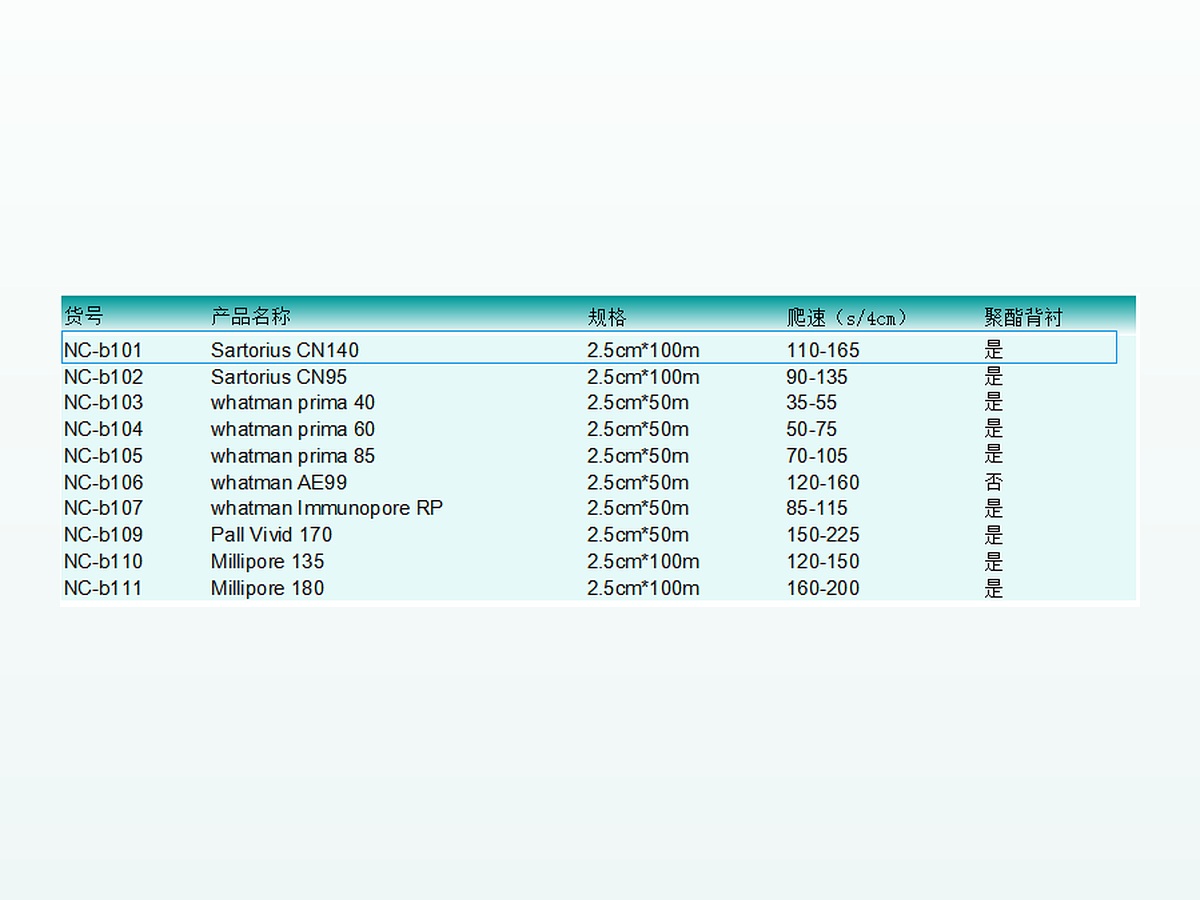Click the 70-105 speed value
This screenshot has height=900, width=1200.
817,456
